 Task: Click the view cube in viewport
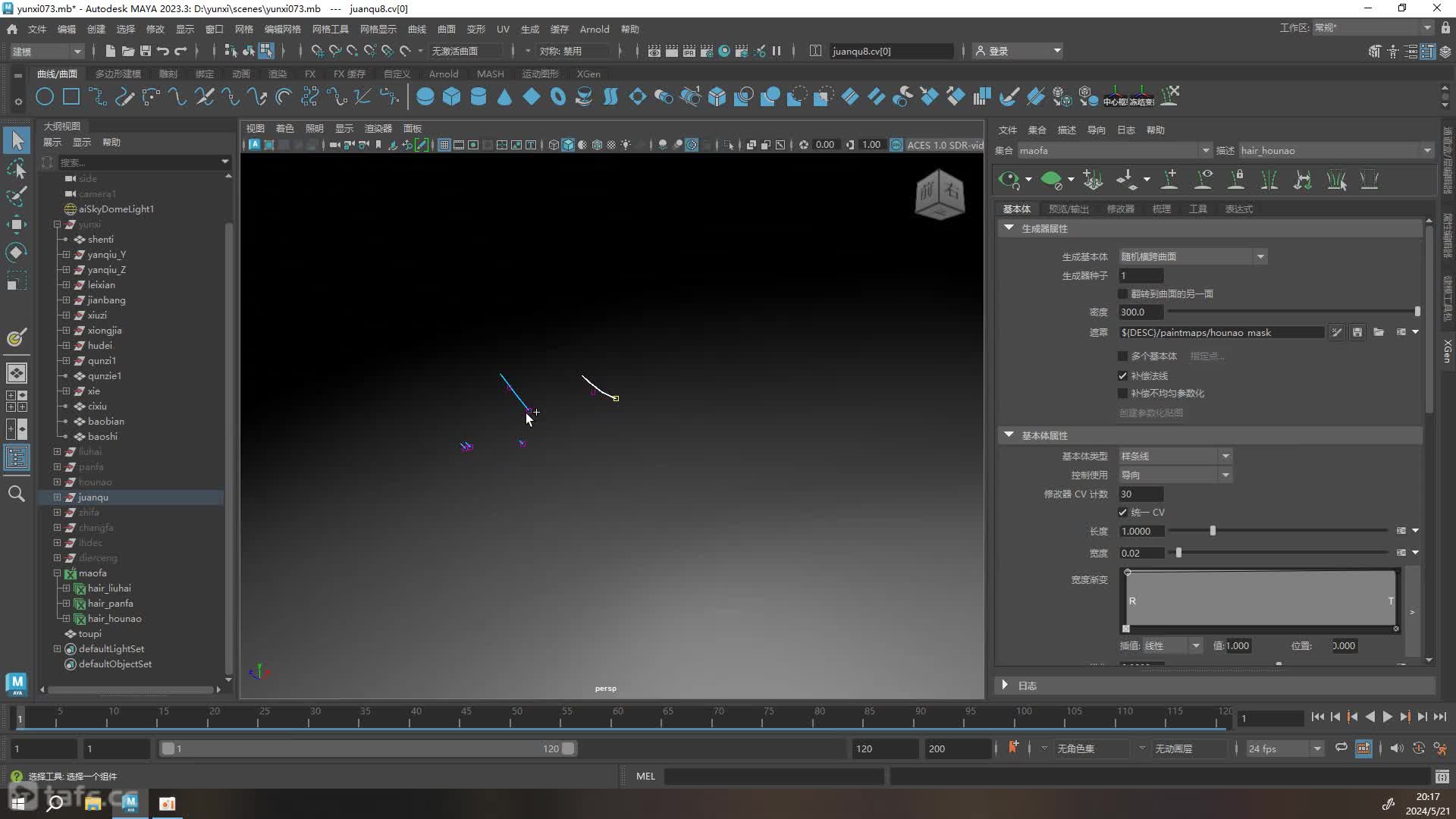click(940, 195)
